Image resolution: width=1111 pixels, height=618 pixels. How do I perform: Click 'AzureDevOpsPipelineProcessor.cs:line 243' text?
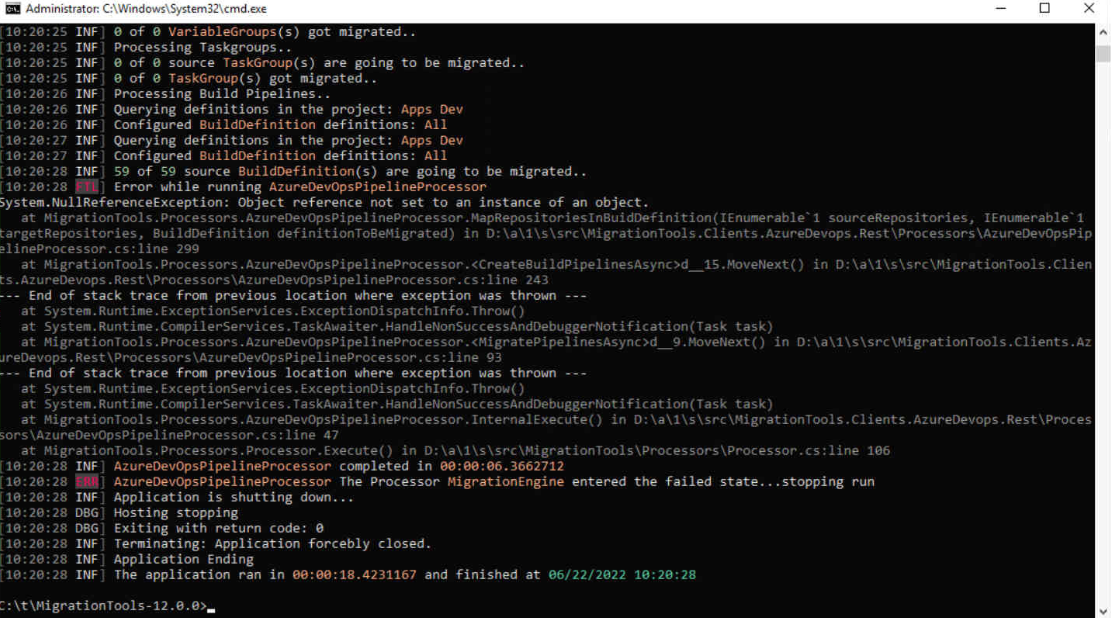(x=393, y=280)
